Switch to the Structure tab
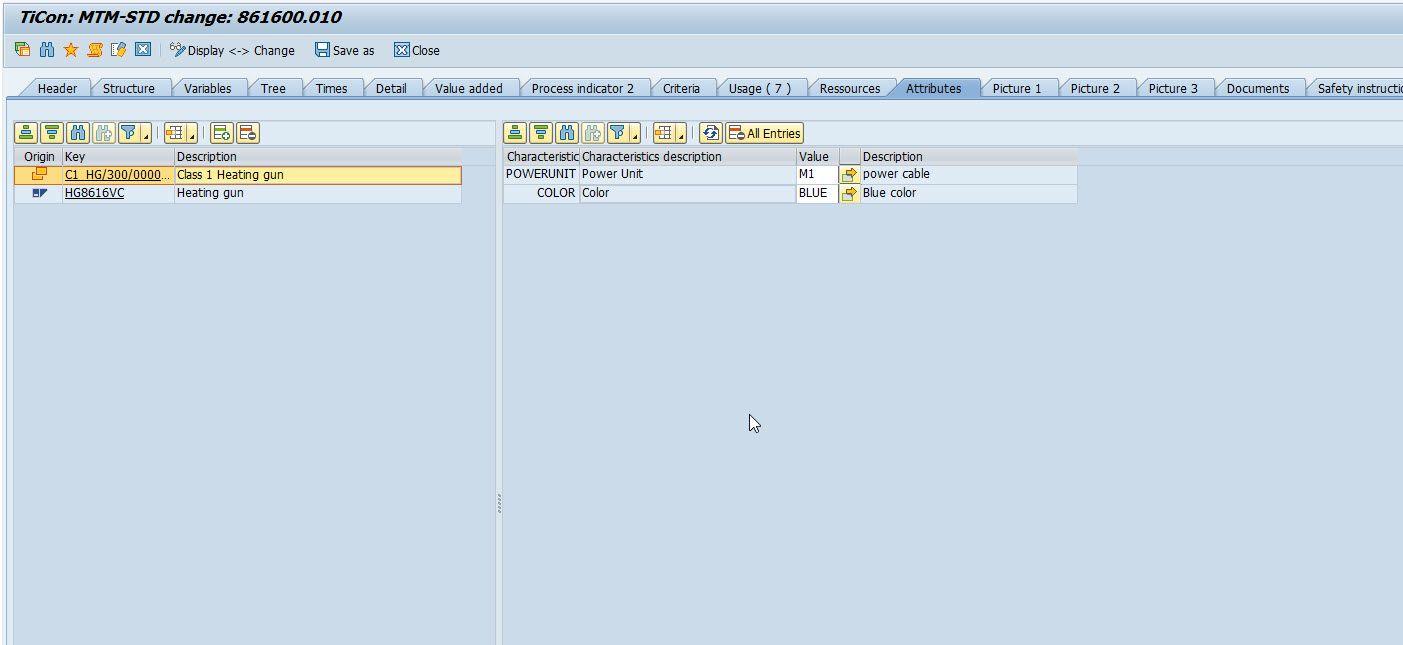Image resolution: width=1403 pixels, height=645 pixels. (128, 88)
